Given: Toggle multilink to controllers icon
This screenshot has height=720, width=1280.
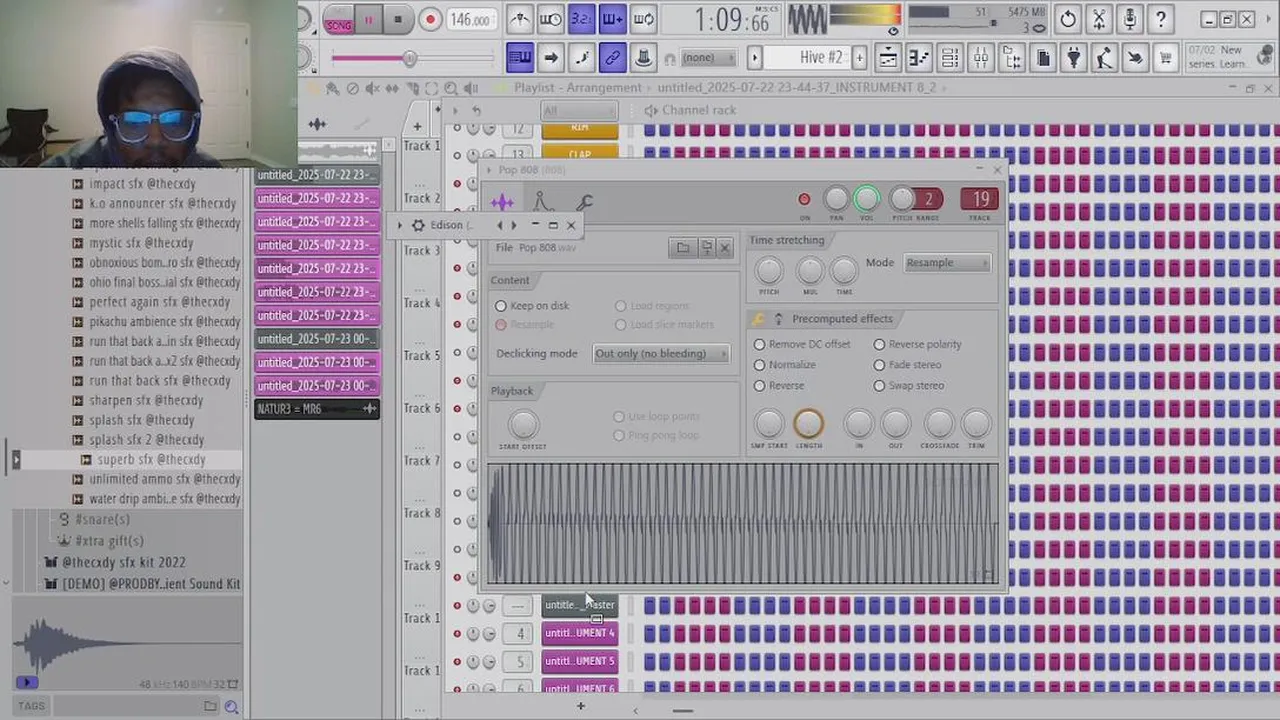Looking at the screenshot, I should pyautogui.click(x=612, y=58).
